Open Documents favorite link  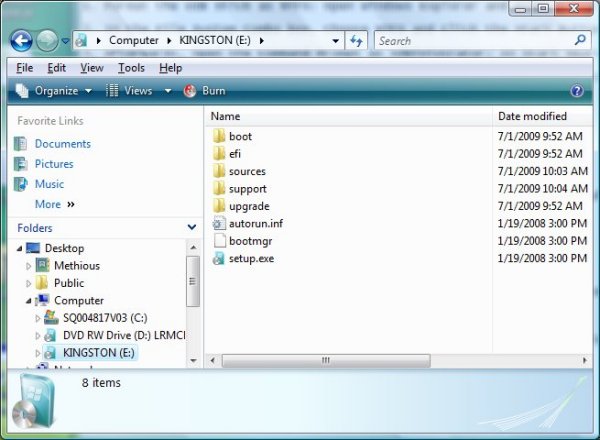click(63, 144)
